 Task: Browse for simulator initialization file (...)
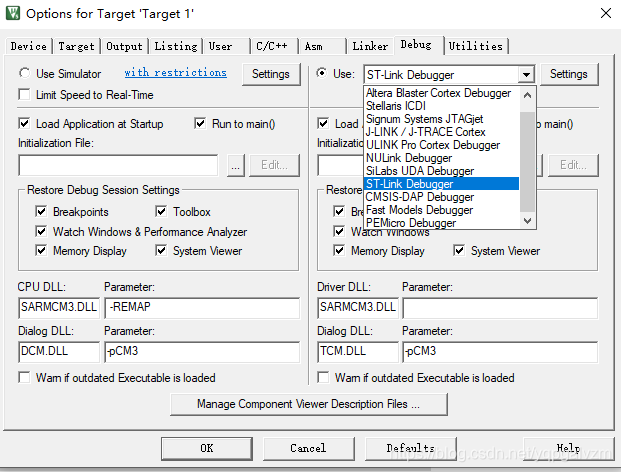pos(236,166)
